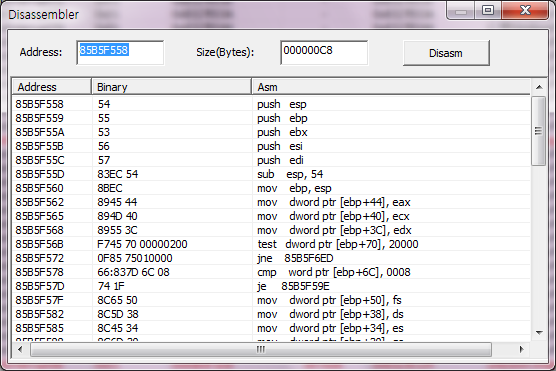Click 'cmp word ptr [ebp+6C], 0008' instruction
556x371 pixels.
pos(334,272)
